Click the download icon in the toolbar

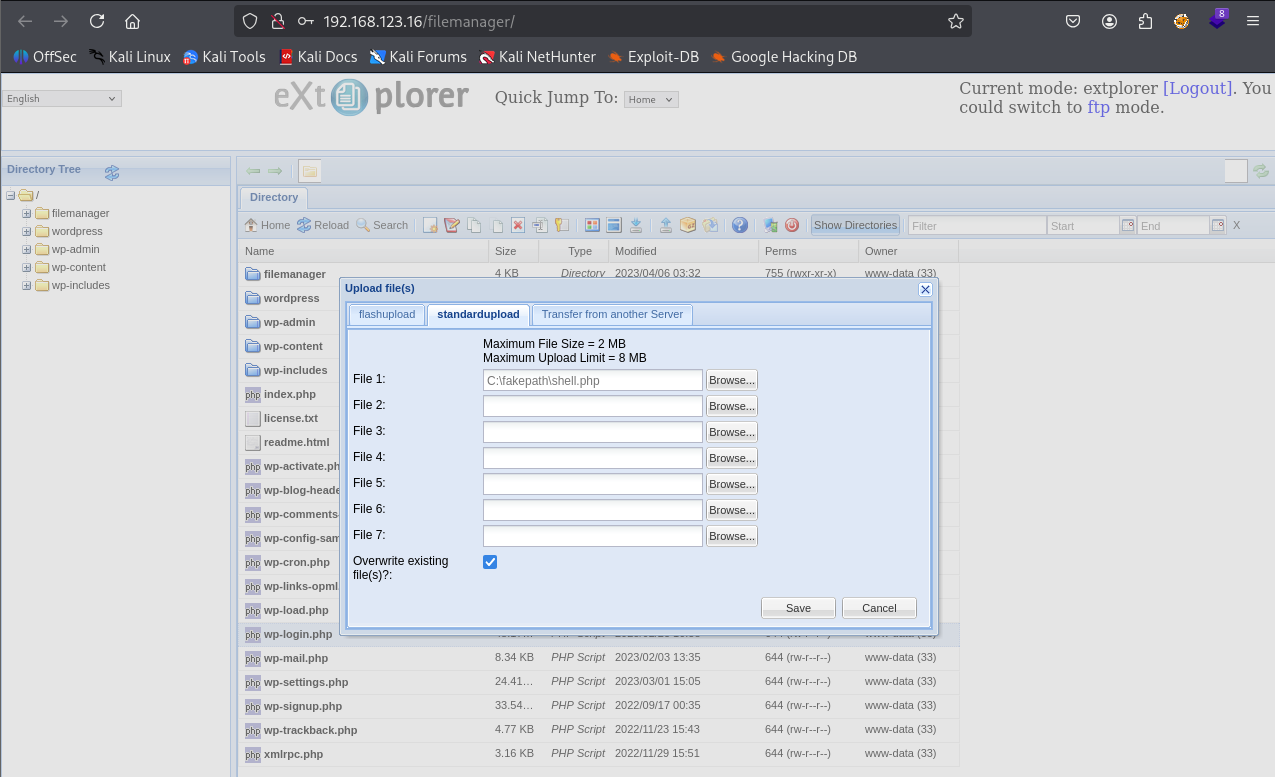pyautogui.click(x=636, y=225)
